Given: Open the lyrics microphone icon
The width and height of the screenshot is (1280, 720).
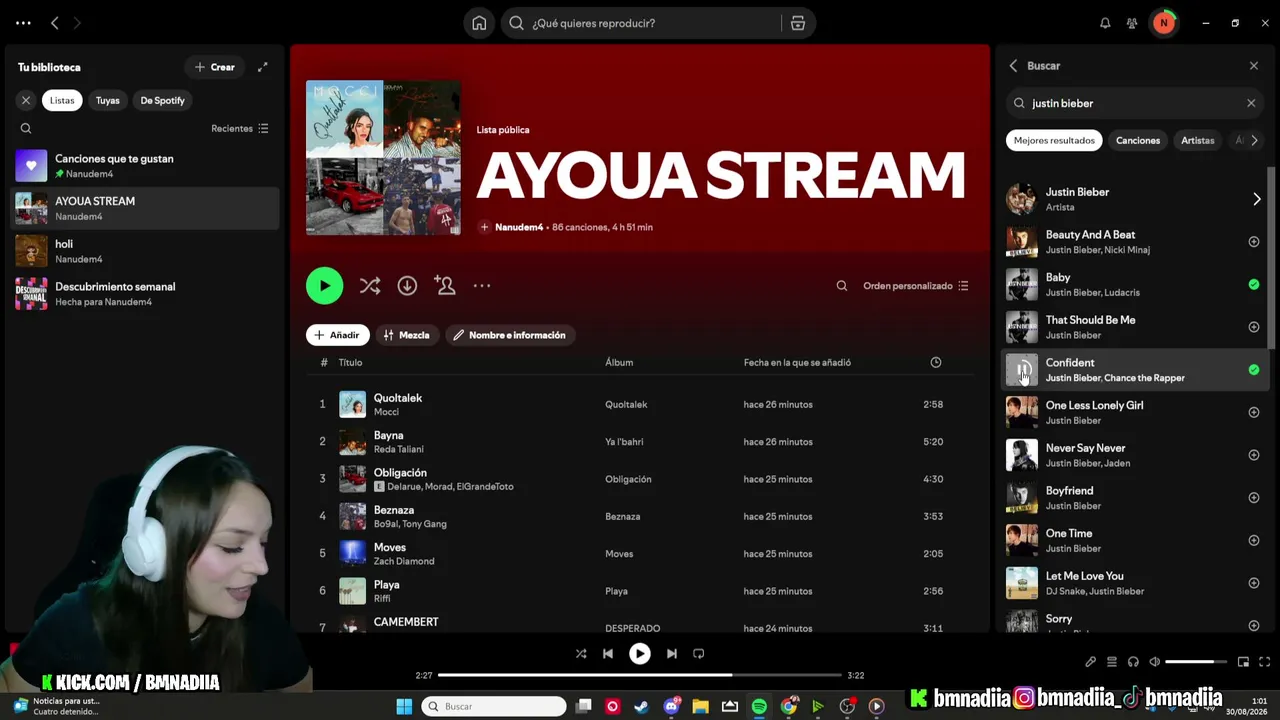Looking at the screenshot, I should coord(1090,662).
